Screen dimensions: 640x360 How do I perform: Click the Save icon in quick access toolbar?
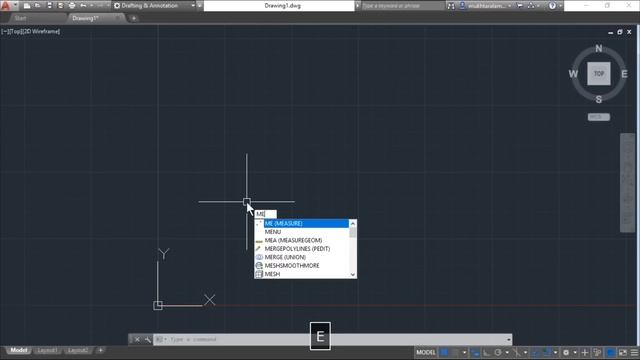pos(49,6)
